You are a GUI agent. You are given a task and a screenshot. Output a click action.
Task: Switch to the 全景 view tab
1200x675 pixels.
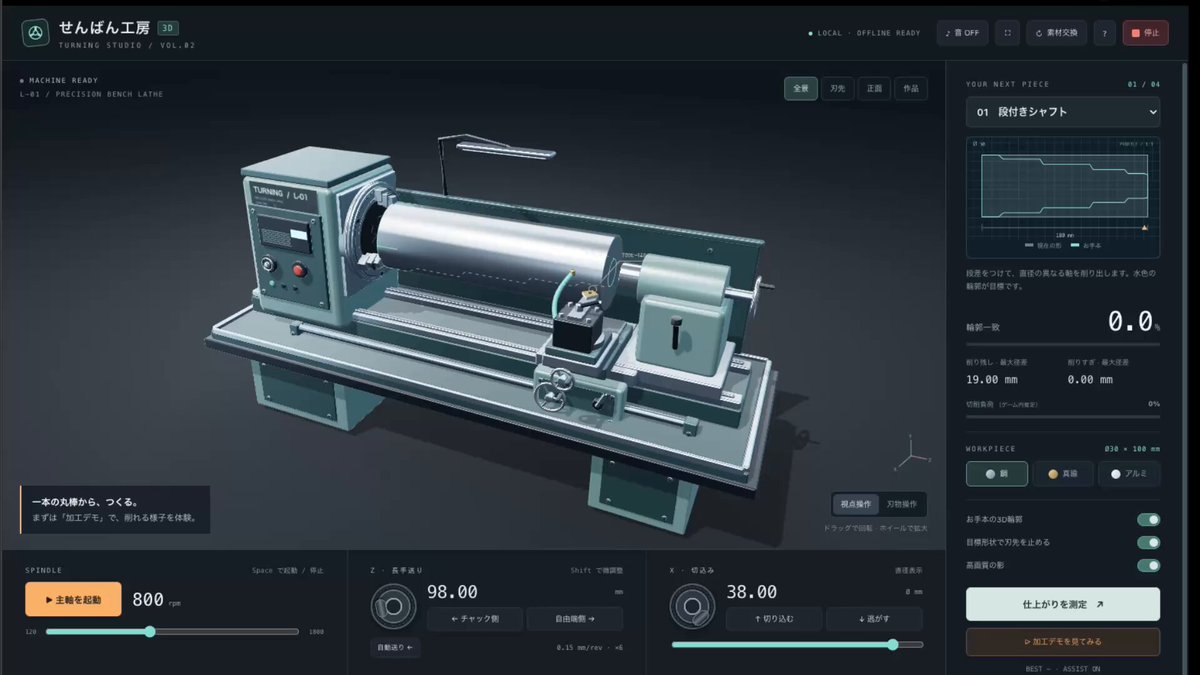click(x=801, y=89)
